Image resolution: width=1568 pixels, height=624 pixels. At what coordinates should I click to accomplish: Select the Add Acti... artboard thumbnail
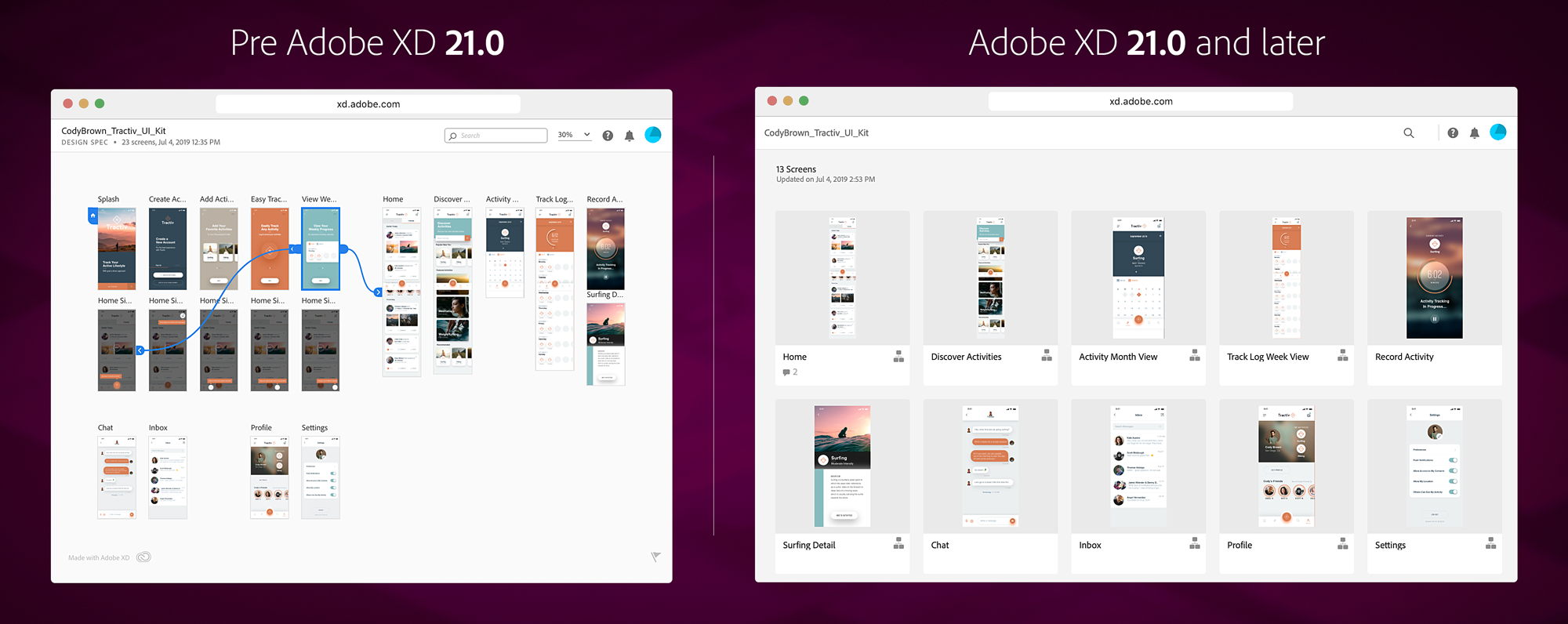pos(219,249)
